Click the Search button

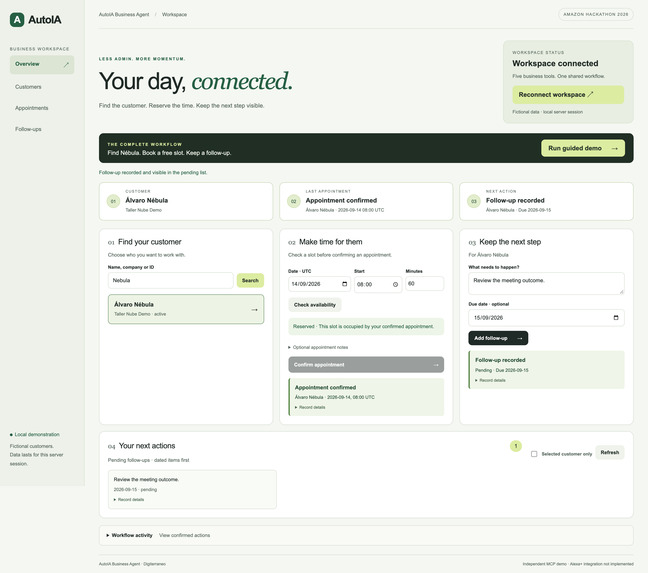pyautogui.click(x=250, y=281)
